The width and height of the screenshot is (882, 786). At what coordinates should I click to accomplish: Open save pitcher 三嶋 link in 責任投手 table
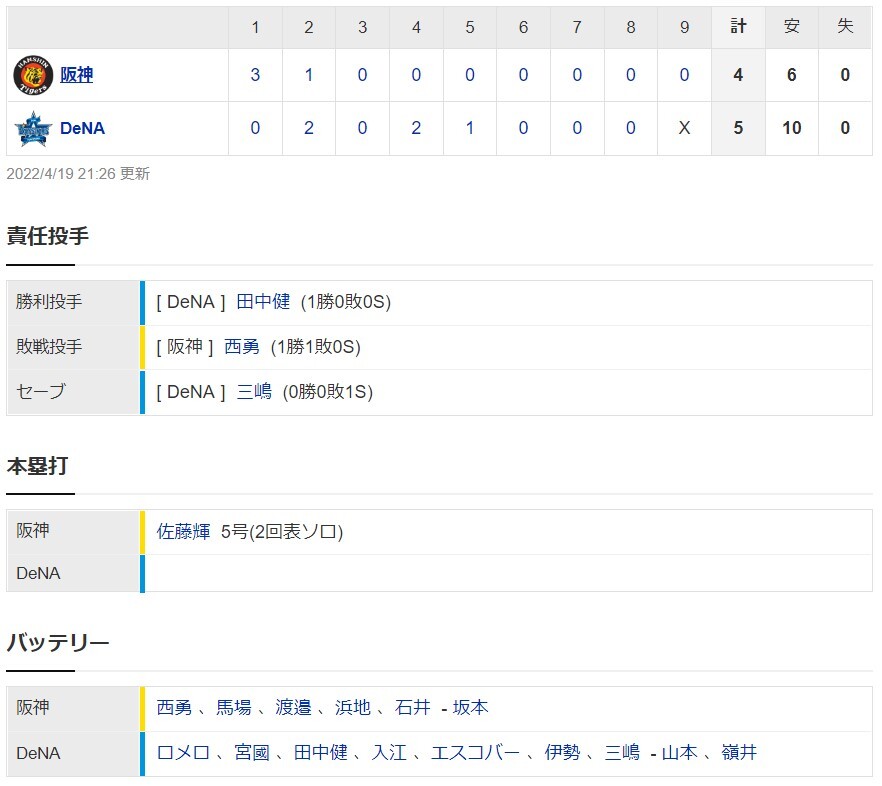(254, 392)
